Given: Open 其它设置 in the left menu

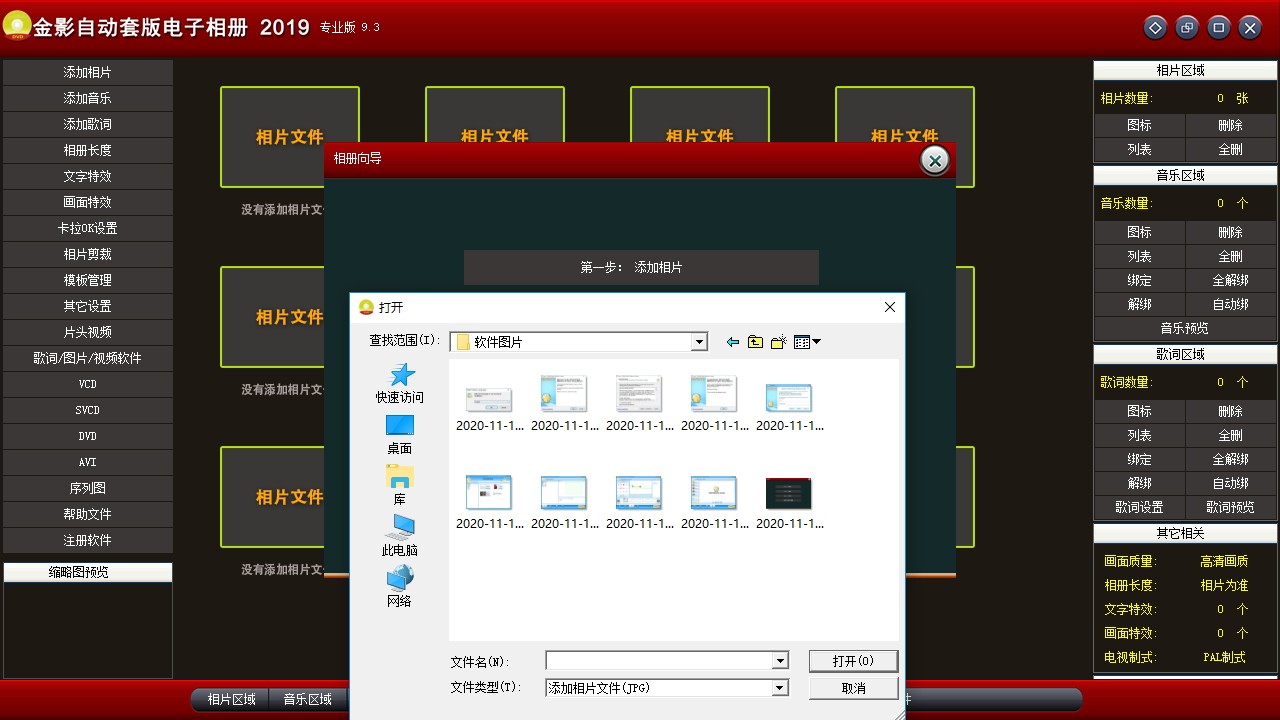Looking at the screenshot, I should (88, 306).
